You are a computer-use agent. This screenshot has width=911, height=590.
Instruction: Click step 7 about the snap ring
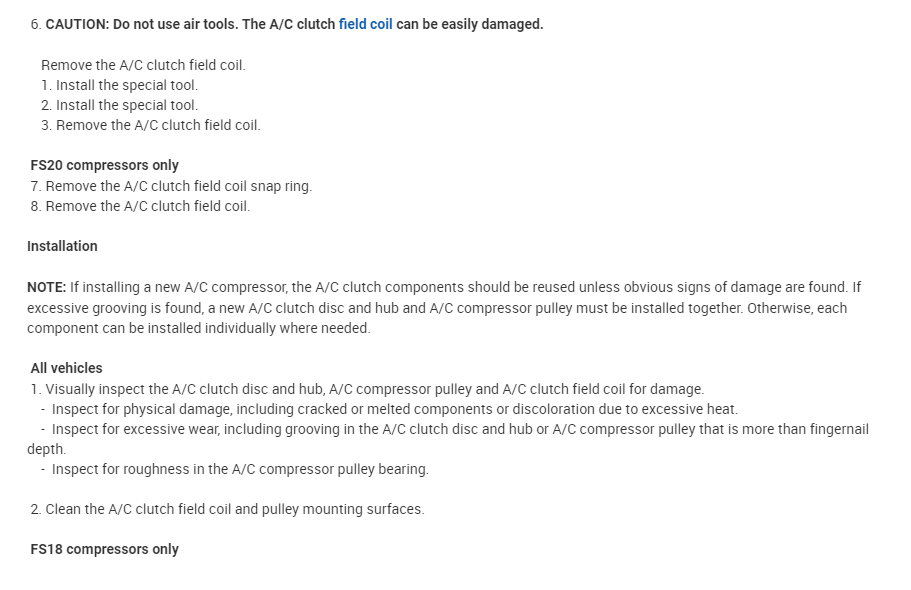(x=171, y=186)
